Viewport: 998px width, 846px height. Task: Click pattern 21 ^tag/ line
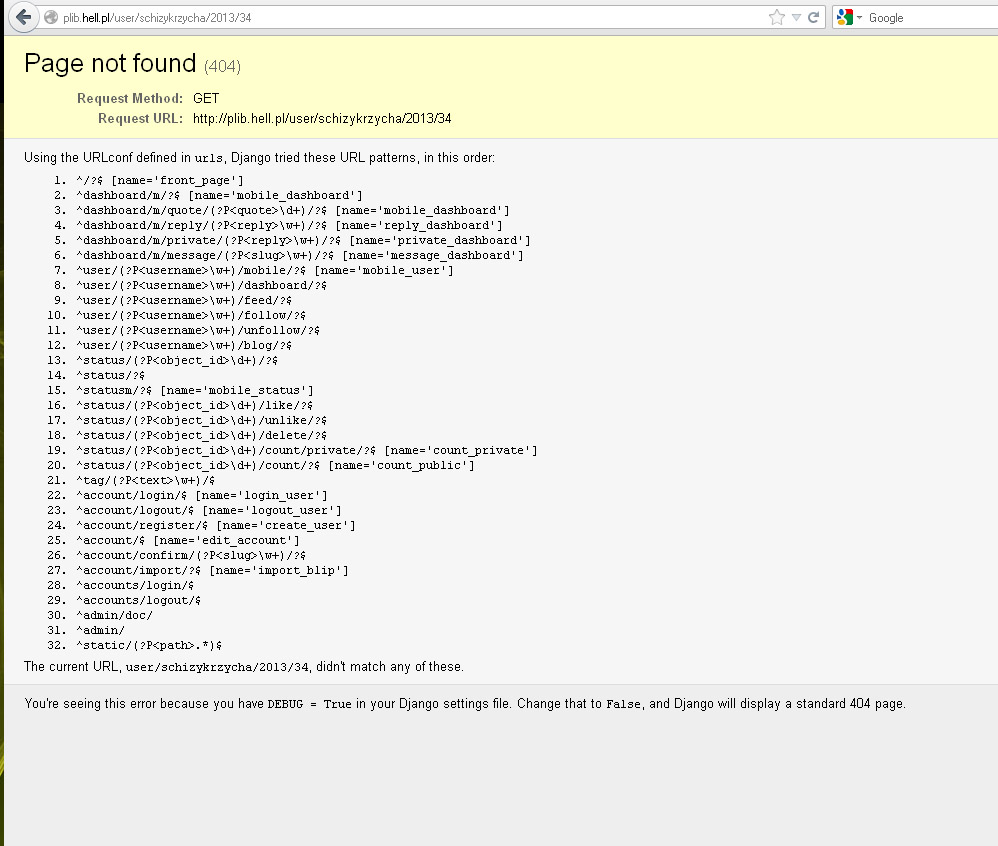[146, 480]
